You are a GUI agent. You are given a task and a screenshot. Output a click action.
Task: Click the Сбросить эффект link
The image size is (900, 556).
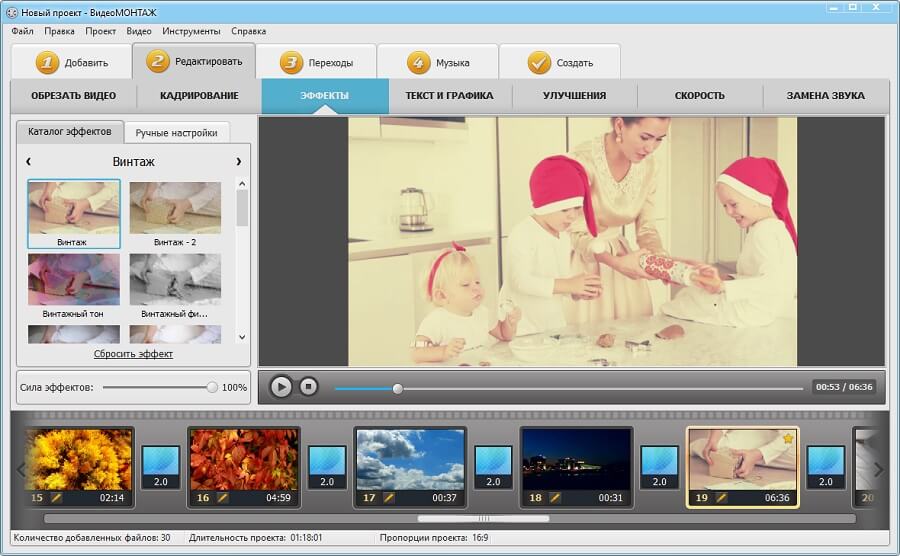tap(133, 354)
